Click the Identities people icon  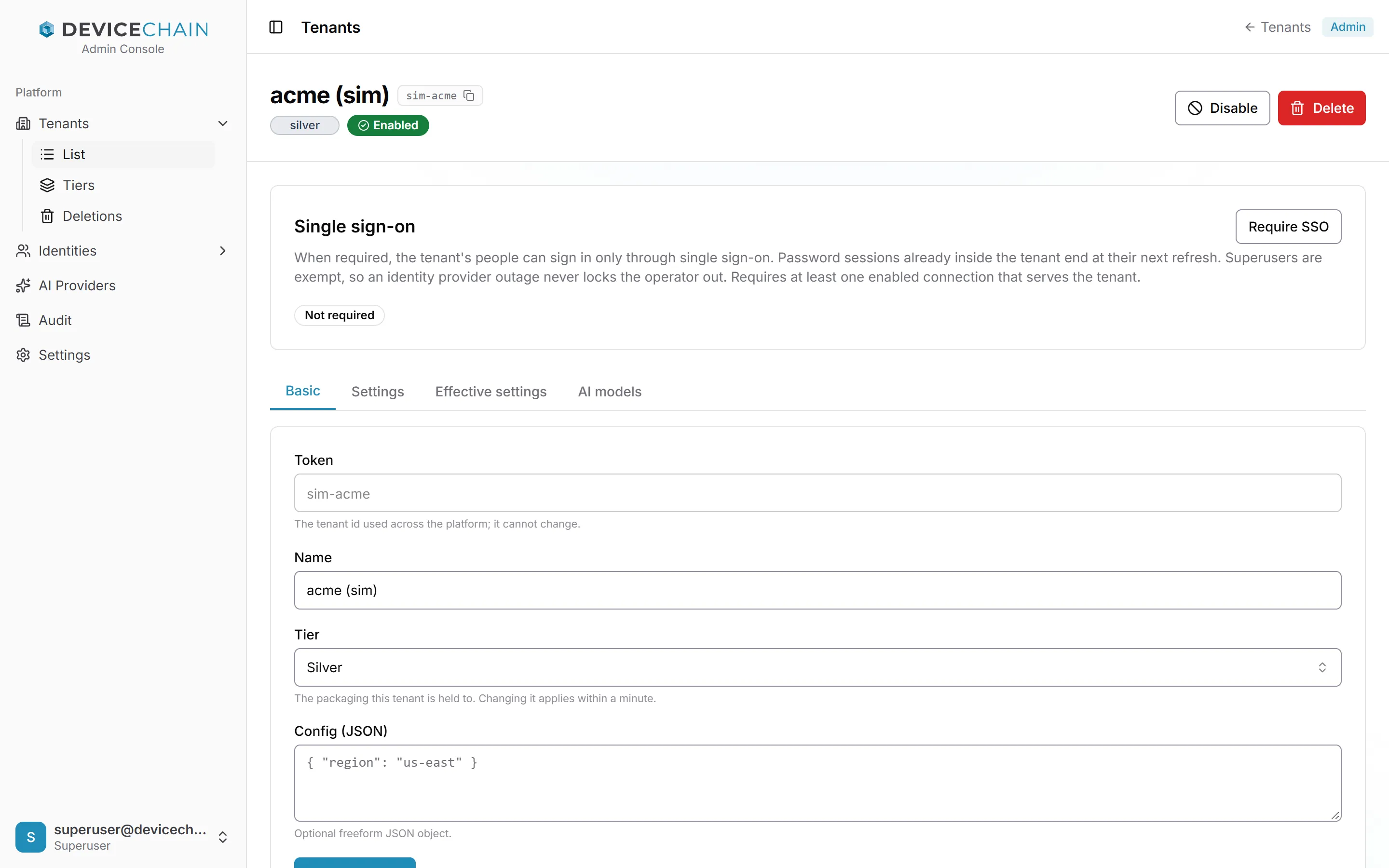pyautogui.click(x=23, y=251)
